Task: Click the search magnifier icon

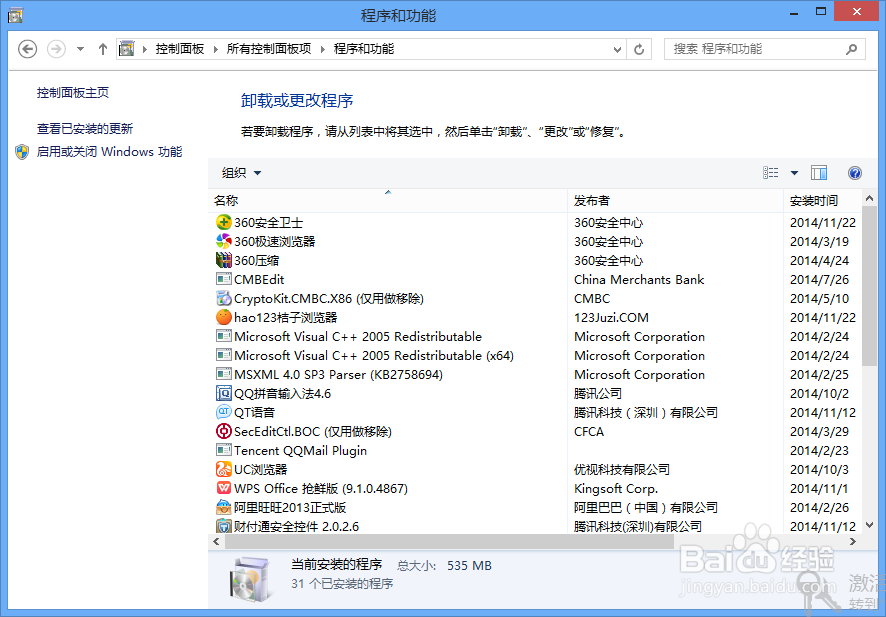Action: click(x=852, y=49)
